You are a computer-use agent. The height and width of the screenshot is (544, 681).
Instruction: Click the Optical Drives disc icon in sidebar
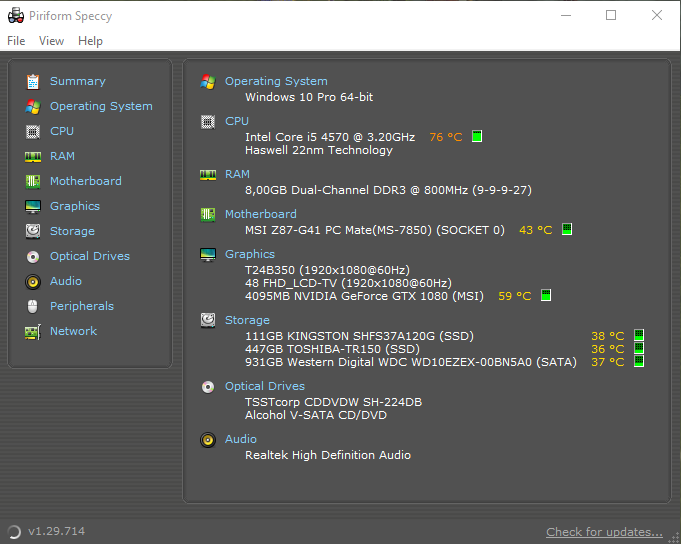[x=33, y=257]
